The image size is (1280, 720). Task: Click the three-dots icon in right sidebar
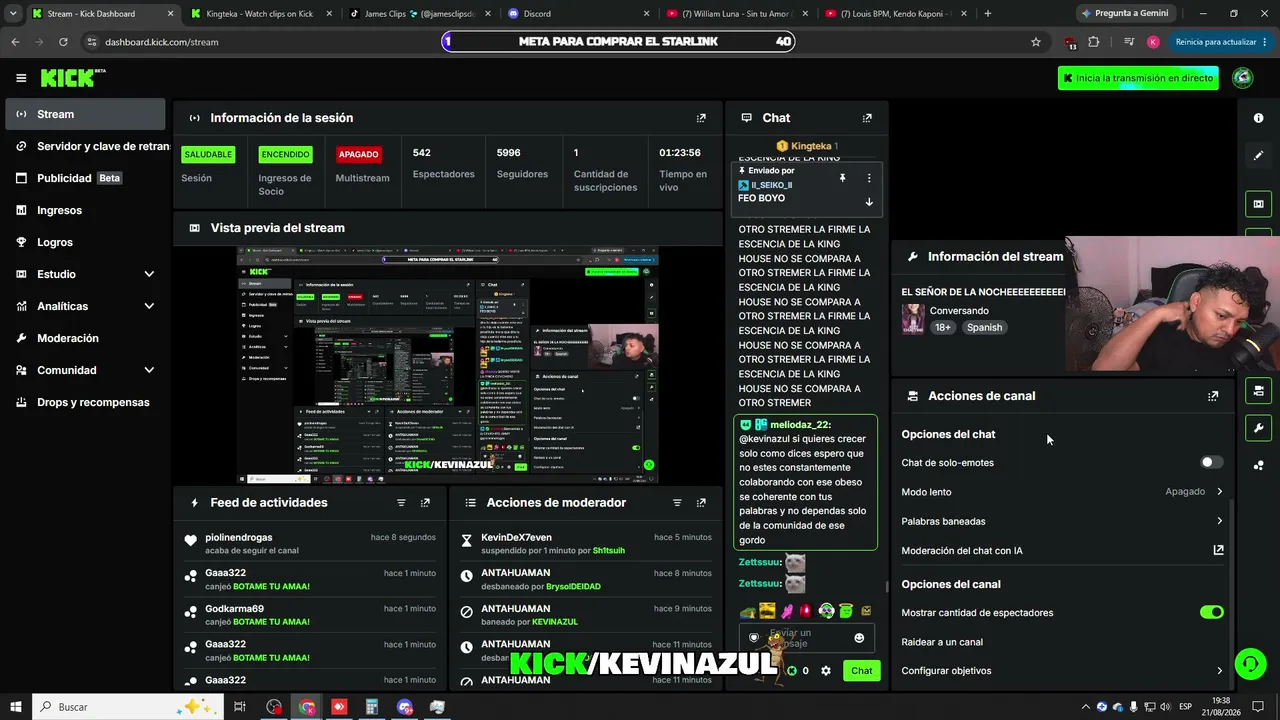pos(1258,465)
